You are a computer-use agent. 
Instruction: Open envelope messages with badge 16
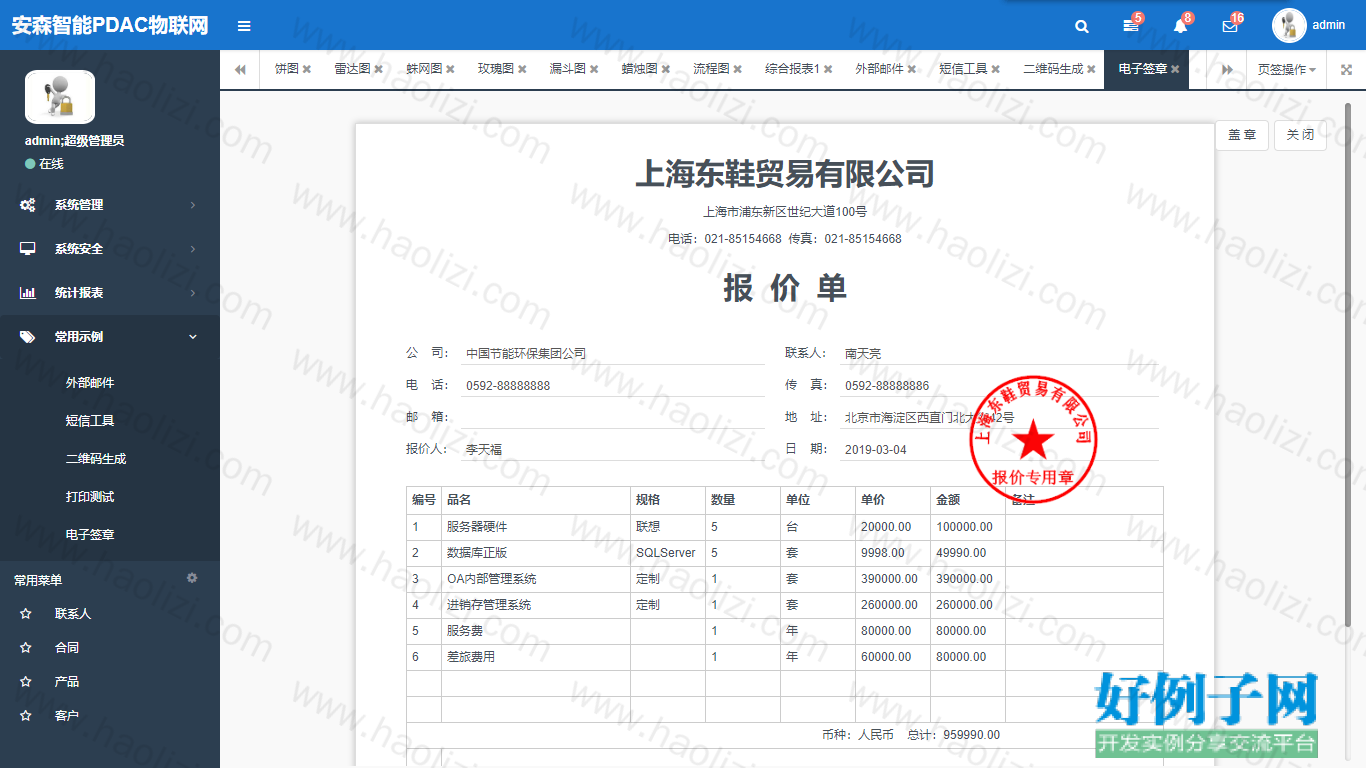click(x=1230, y=26)
